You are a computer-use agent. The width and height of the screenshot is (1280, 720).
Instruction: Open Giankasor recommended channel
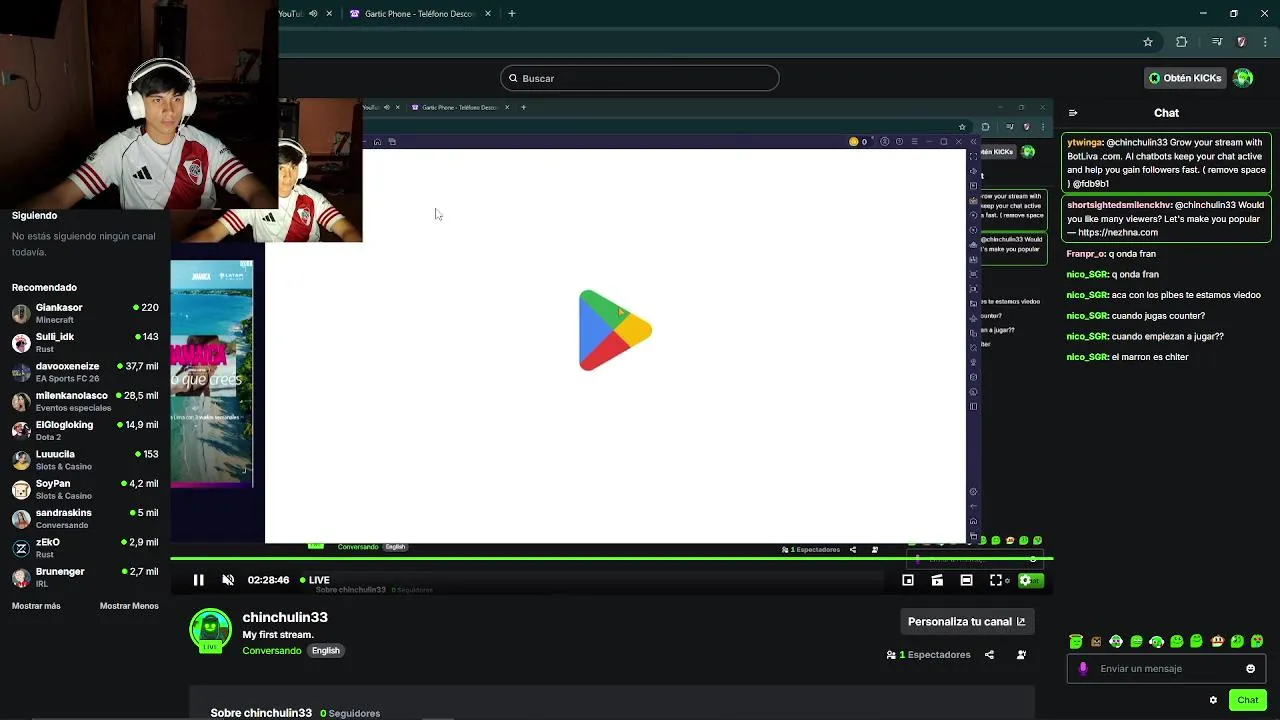(85, 313)
